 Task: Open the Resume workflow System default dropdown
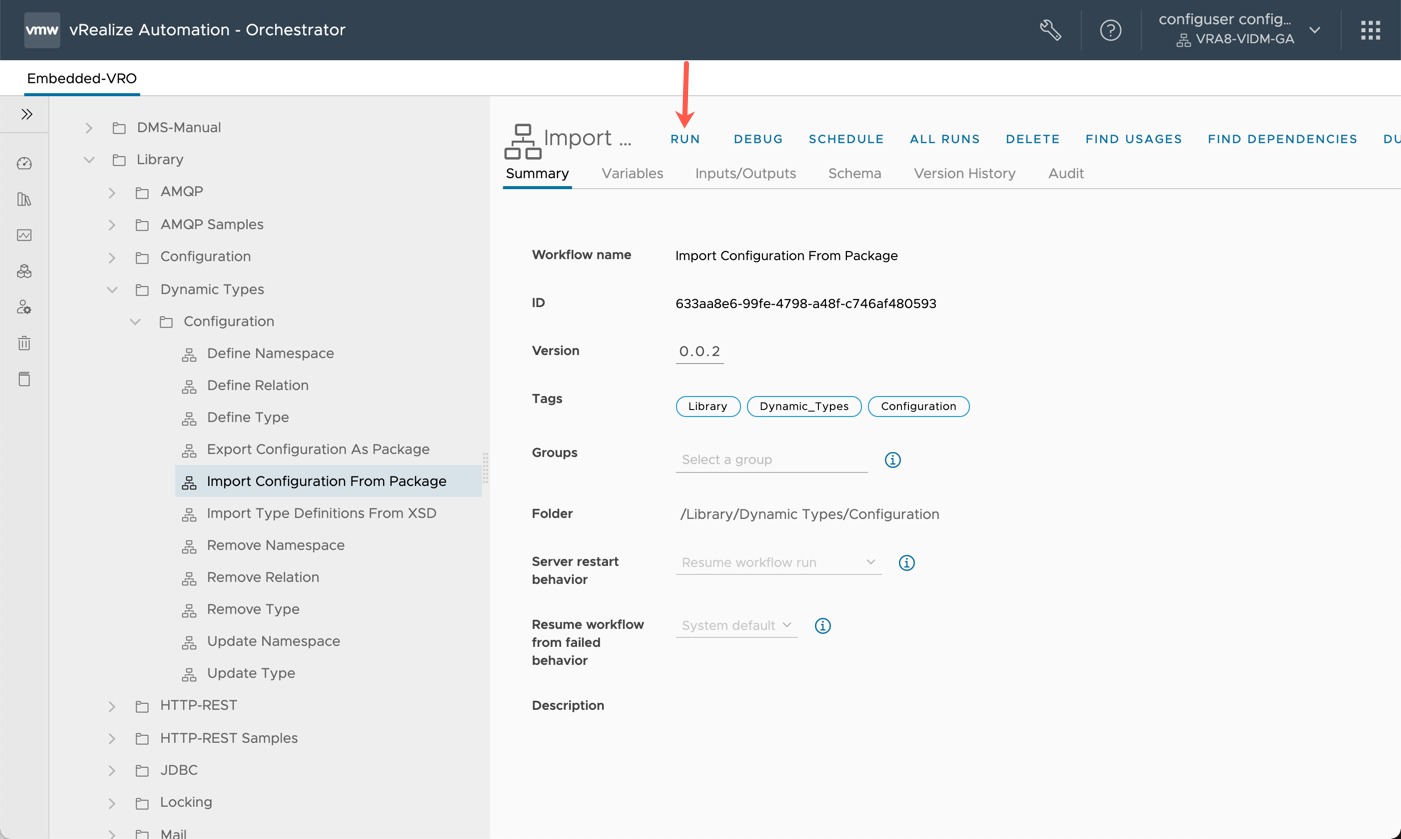[x=737, y=626]
